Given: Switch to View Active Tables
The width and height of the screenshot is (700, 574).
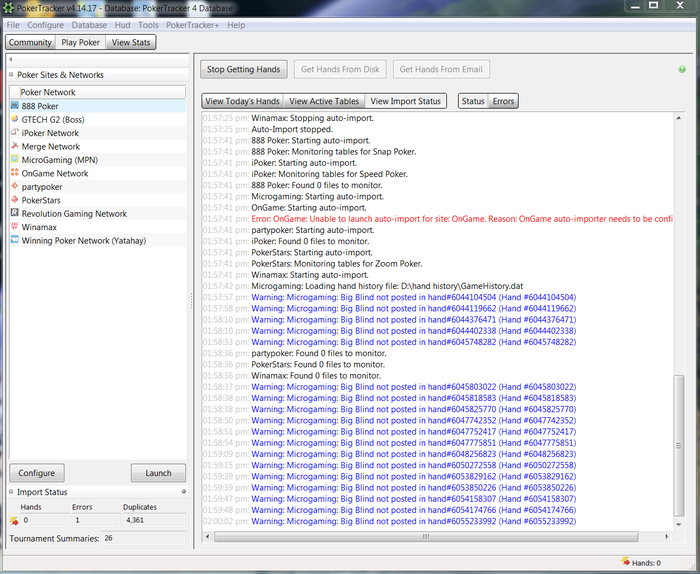Looking at the screenshot, I should pos(324,101).
